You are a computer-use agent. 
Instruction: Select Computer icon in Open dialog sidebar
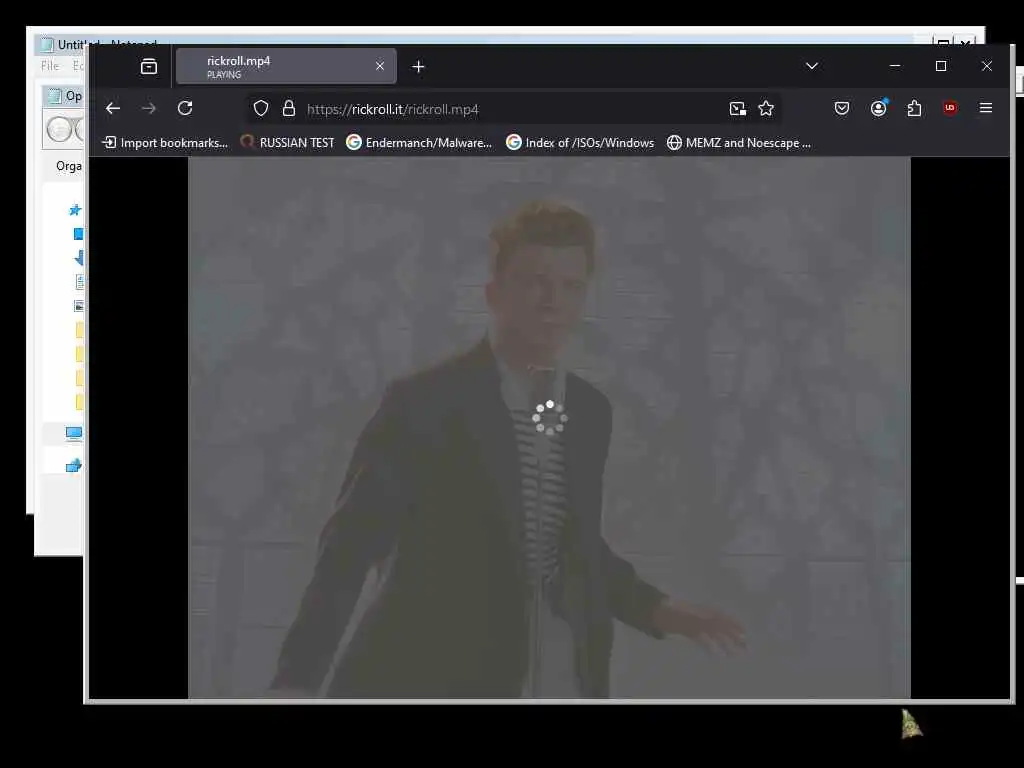point(74,434)
